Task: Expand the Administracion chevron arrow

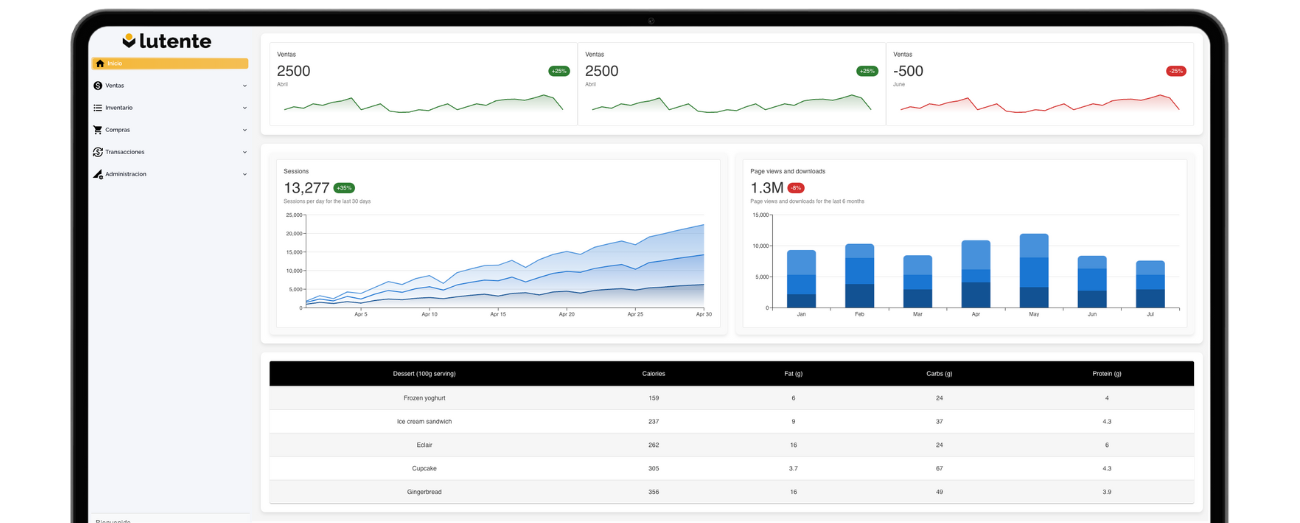Action: (x=245, y=174)
